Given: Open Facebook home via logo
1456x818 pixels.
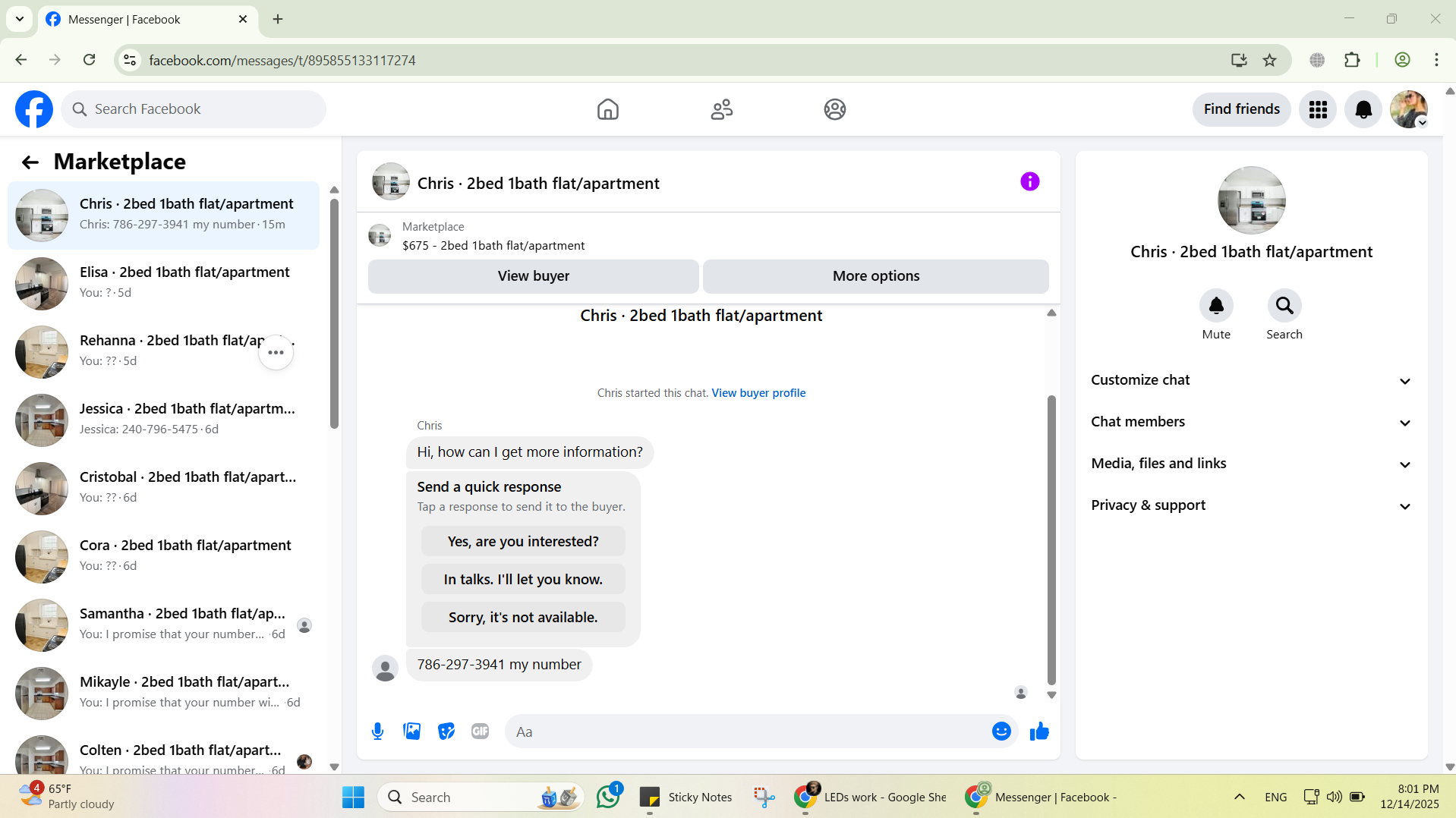Looking at the screenshot, I should [34, 109].
